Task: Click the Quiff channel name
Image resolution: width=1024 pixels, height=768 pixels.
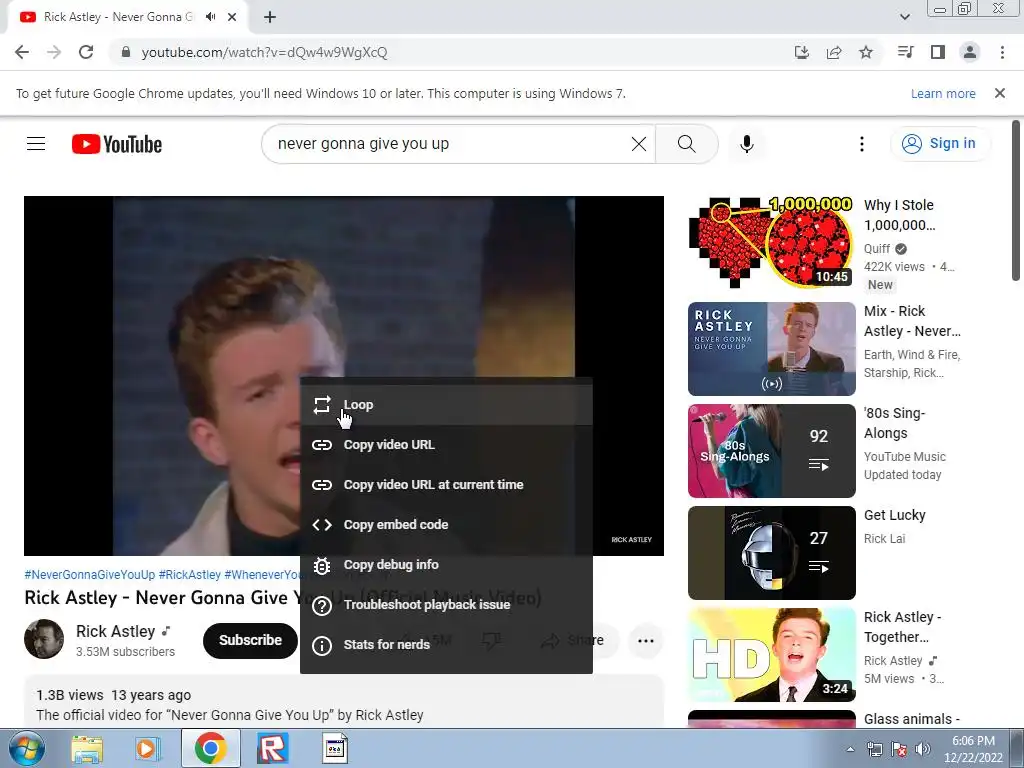Action: [876, 249]
